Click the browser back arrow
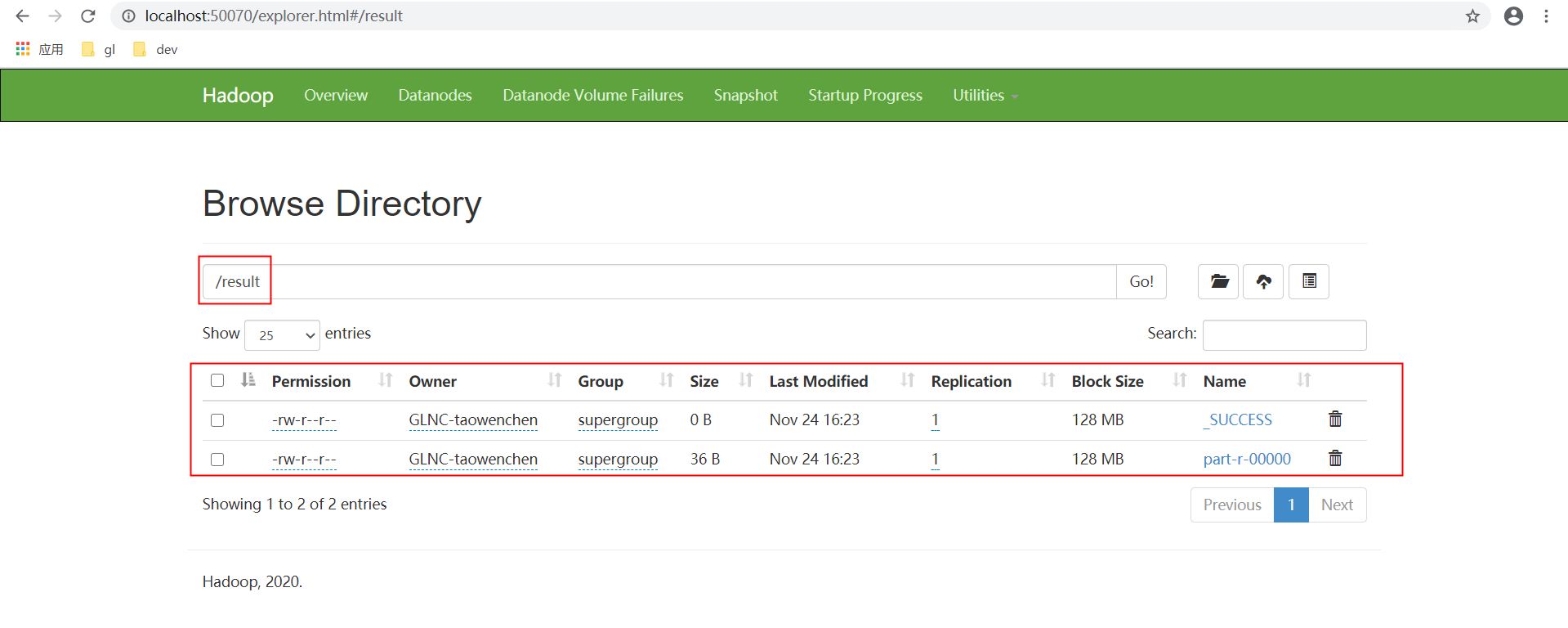The height and width of the screenshot is (628, 1568). pos(22,16)
